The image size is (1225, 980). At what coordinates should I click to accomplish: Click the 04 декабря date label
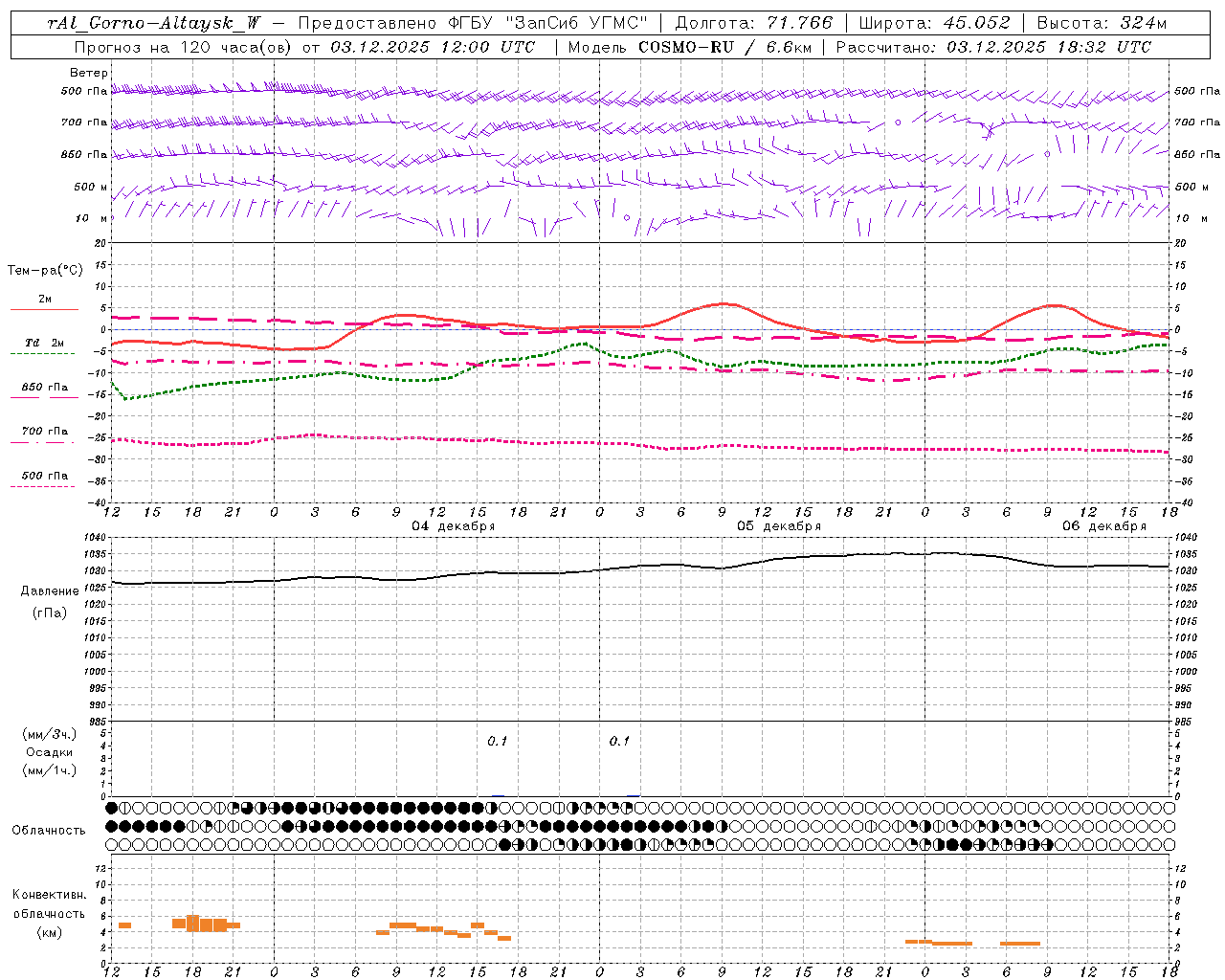[454, 526]
